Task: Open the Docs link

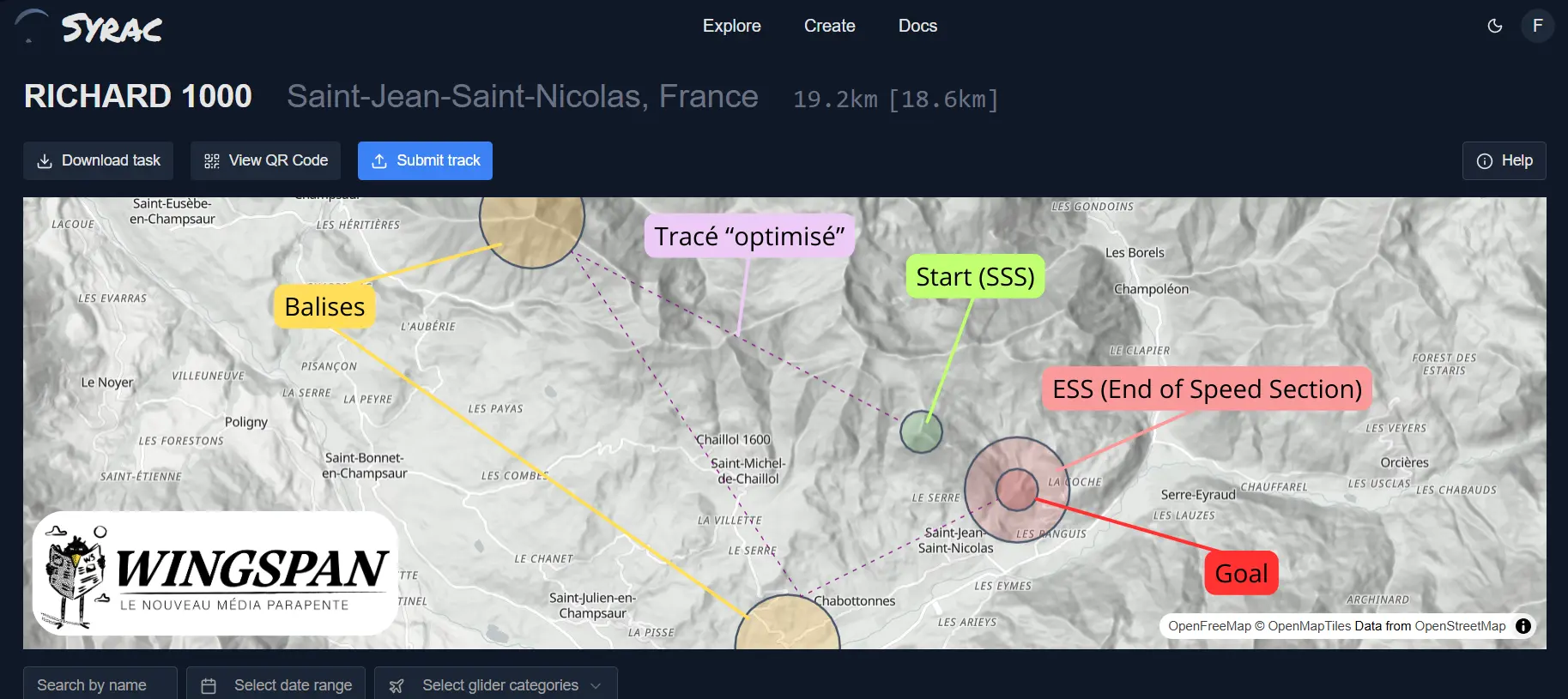Action: (917, 26)
